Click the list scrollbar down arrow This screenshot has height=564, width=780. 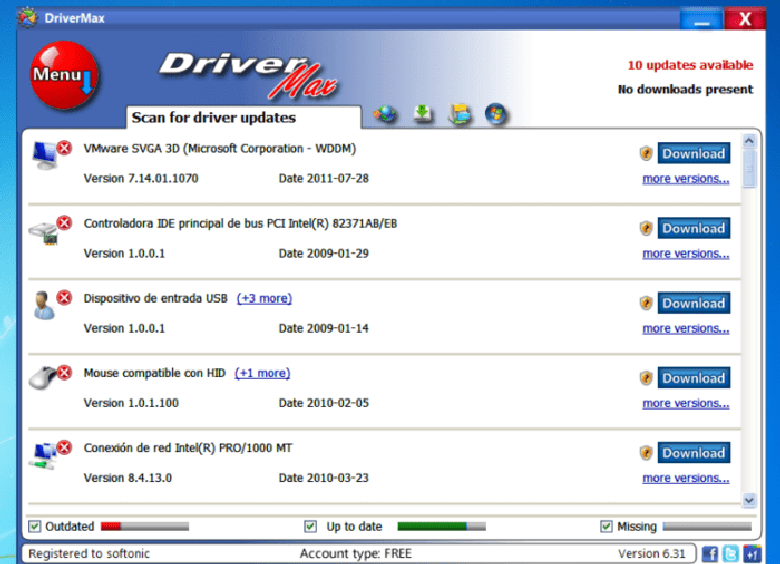(749, 500)
